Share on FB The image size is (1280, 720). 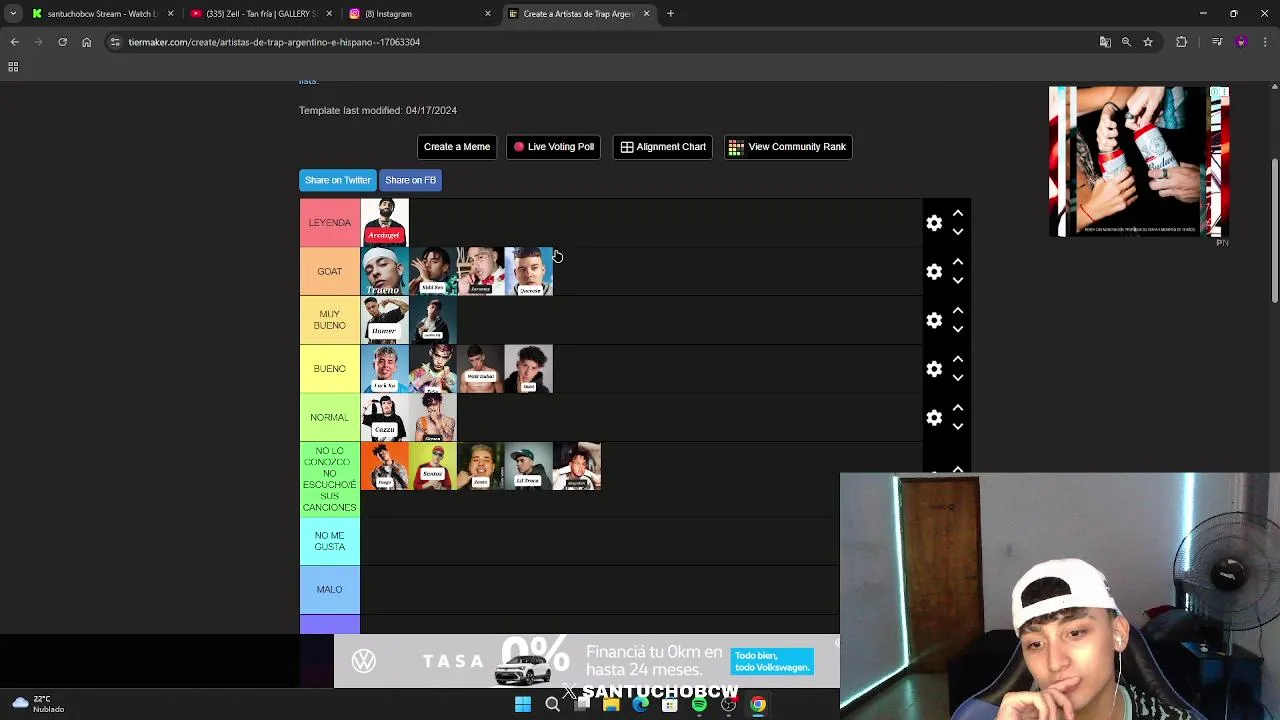tap(410, 180)
